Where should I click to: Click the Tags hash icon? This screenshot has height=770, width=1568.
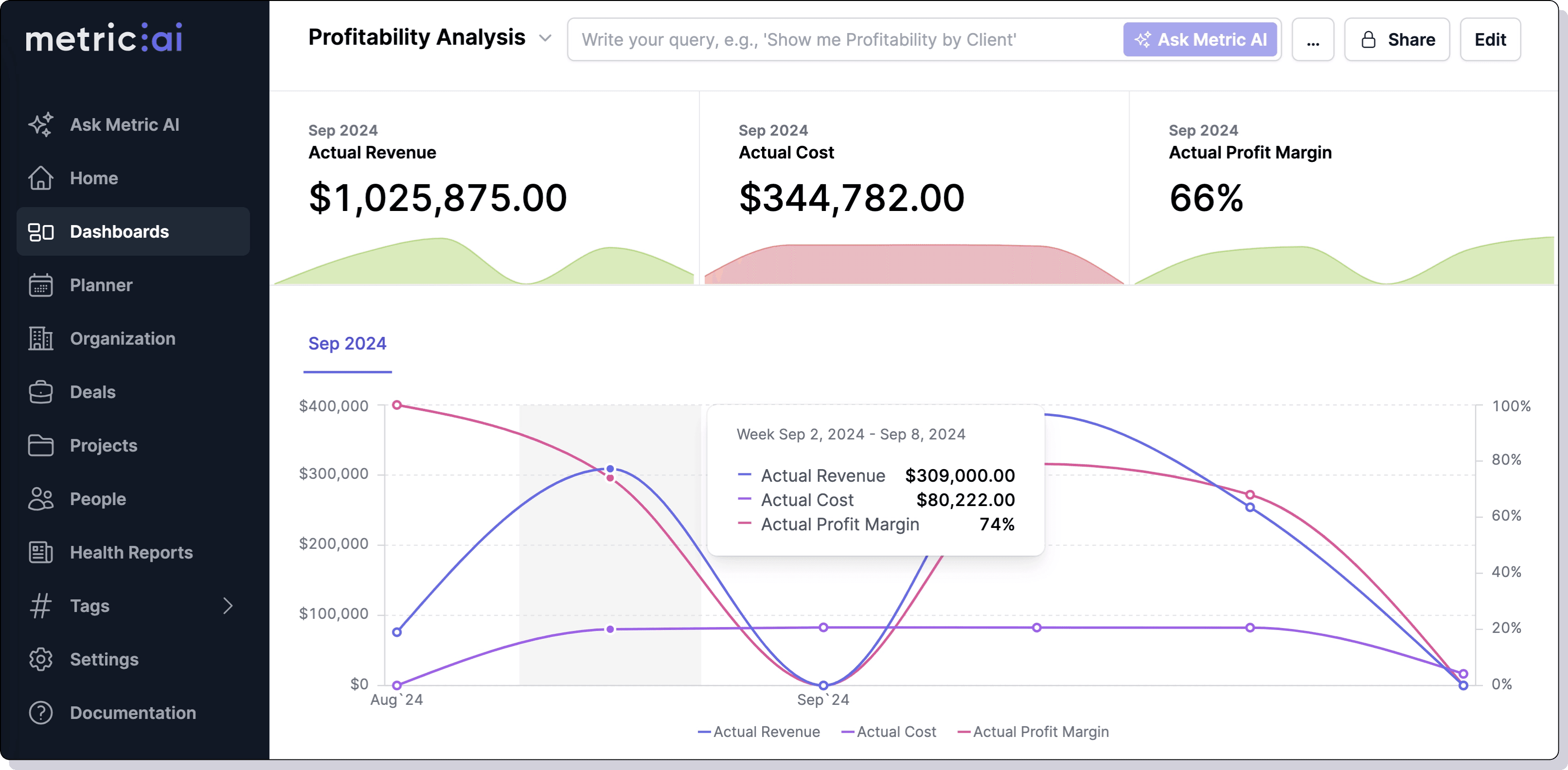(x=41, y=606)
